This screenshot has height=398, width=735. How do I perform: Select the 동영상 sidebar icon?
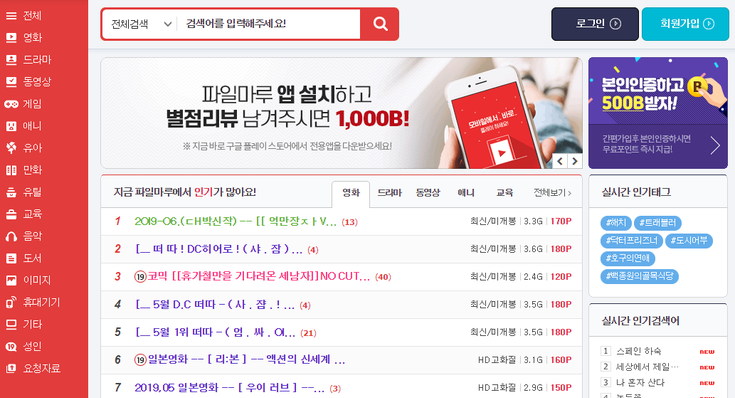[x=11, y=82]
